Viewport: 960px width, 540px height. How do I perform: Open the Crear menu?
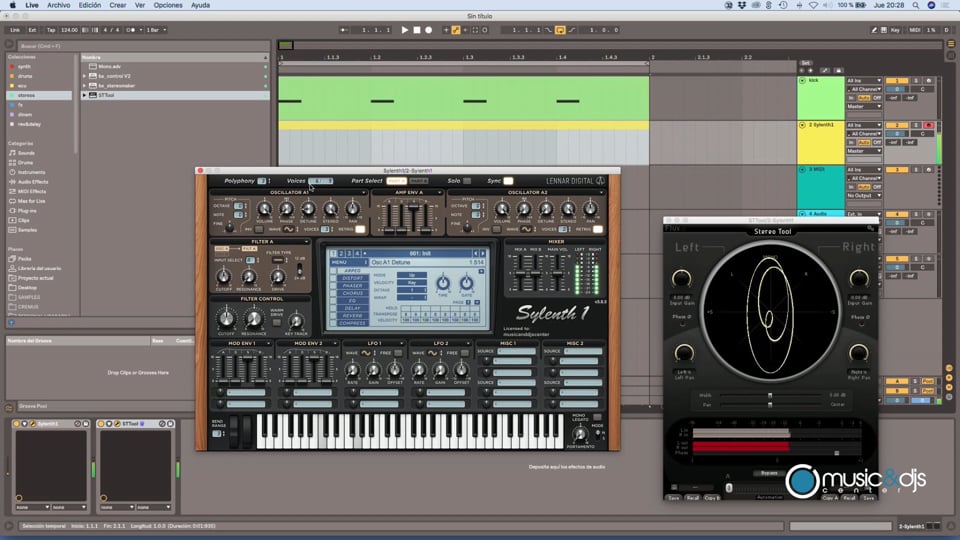point(118,5)
